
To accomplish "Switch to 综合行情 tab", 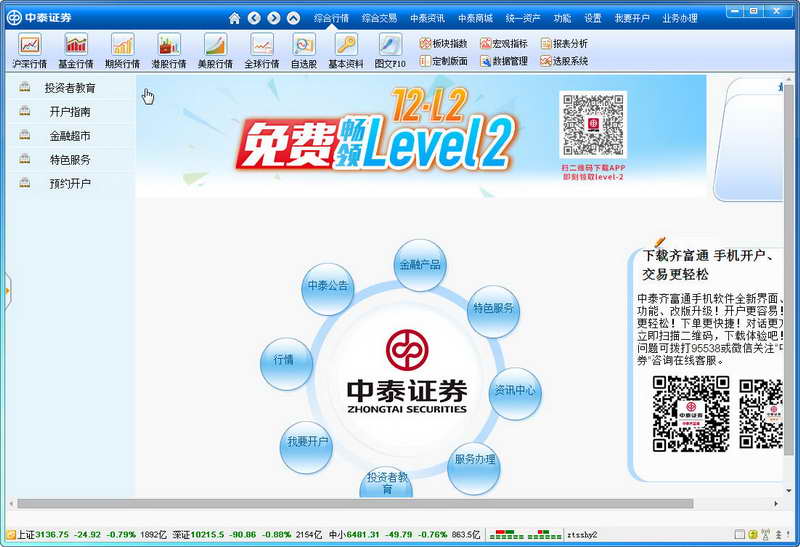I will [331, 18].
